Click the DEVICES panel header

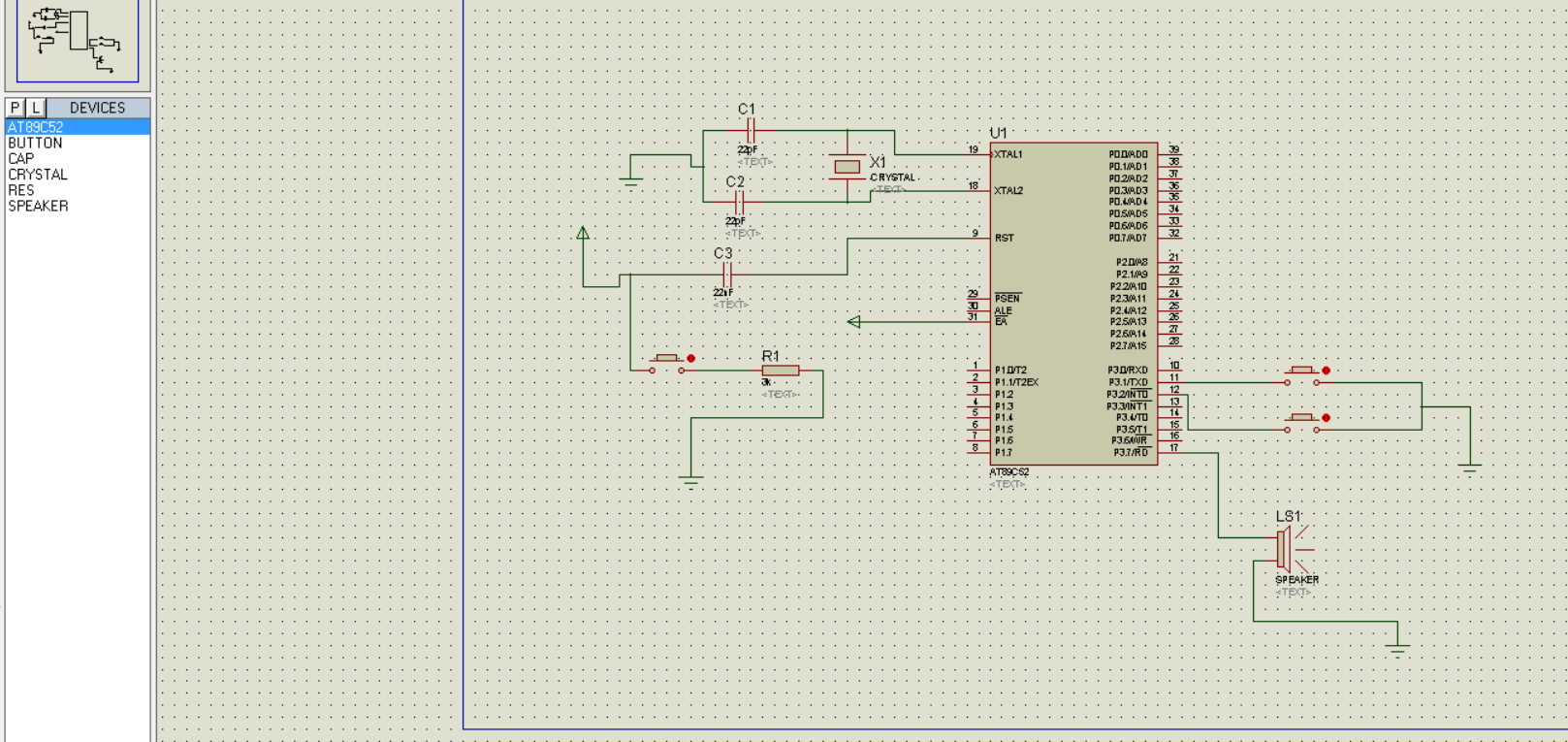point(98,108)
